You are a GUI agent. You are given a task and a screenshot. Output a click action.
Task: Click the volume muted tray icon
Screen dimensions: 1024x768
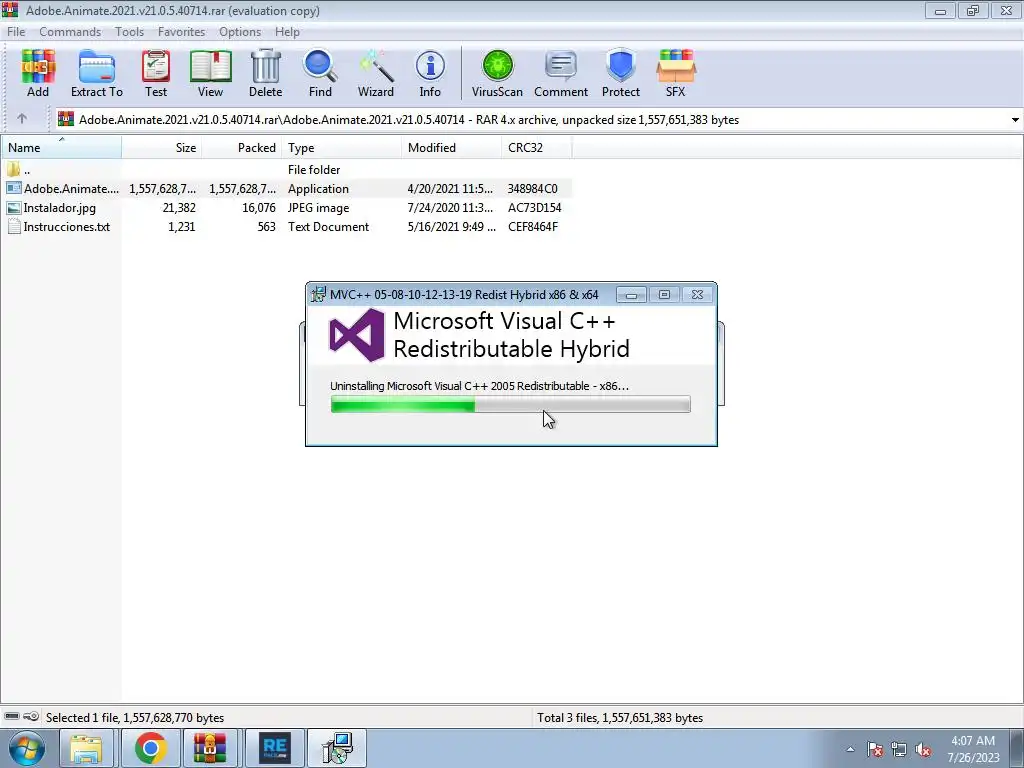(x=923, y=749)
